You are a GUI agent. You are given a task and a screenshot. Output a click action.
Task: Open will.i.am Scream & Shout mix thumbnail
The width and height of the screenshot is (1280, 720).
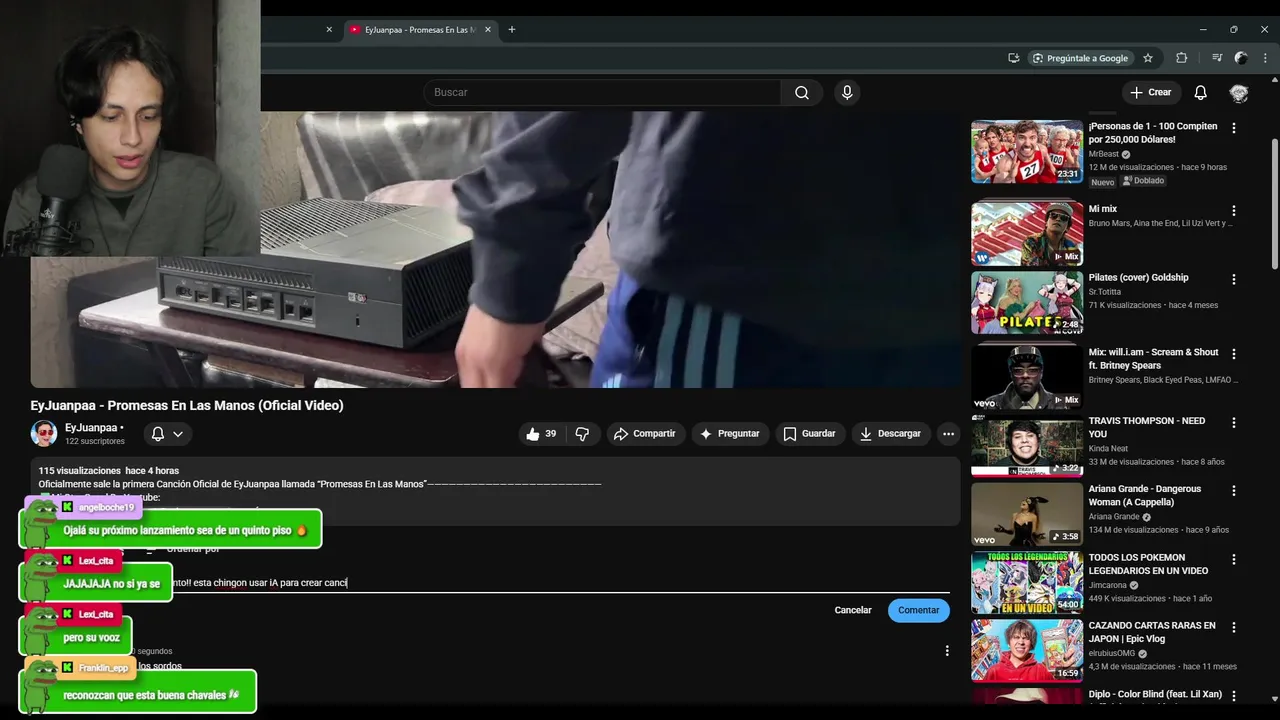tap(1027, 377)
